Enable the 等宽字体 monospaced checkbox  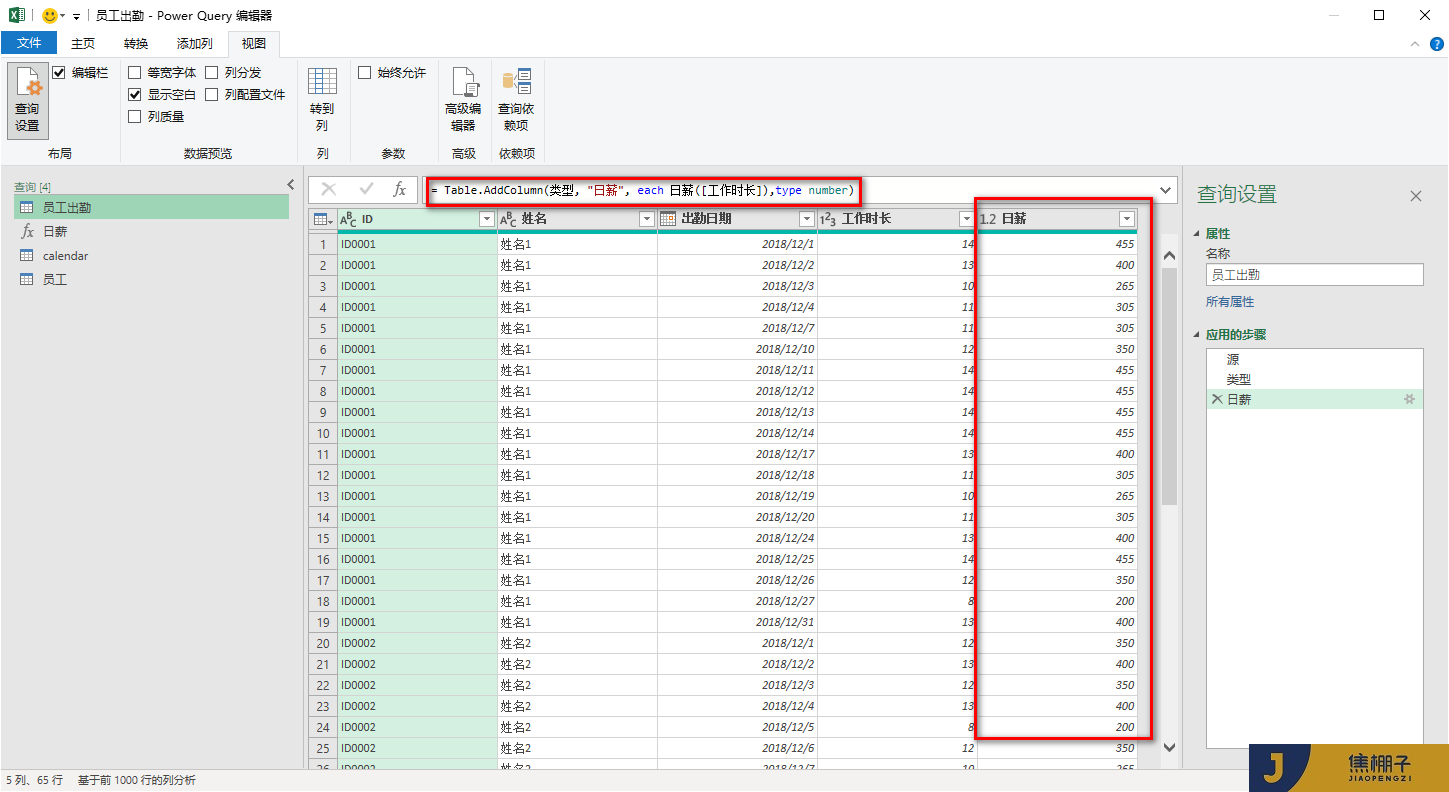coord(135,73)
